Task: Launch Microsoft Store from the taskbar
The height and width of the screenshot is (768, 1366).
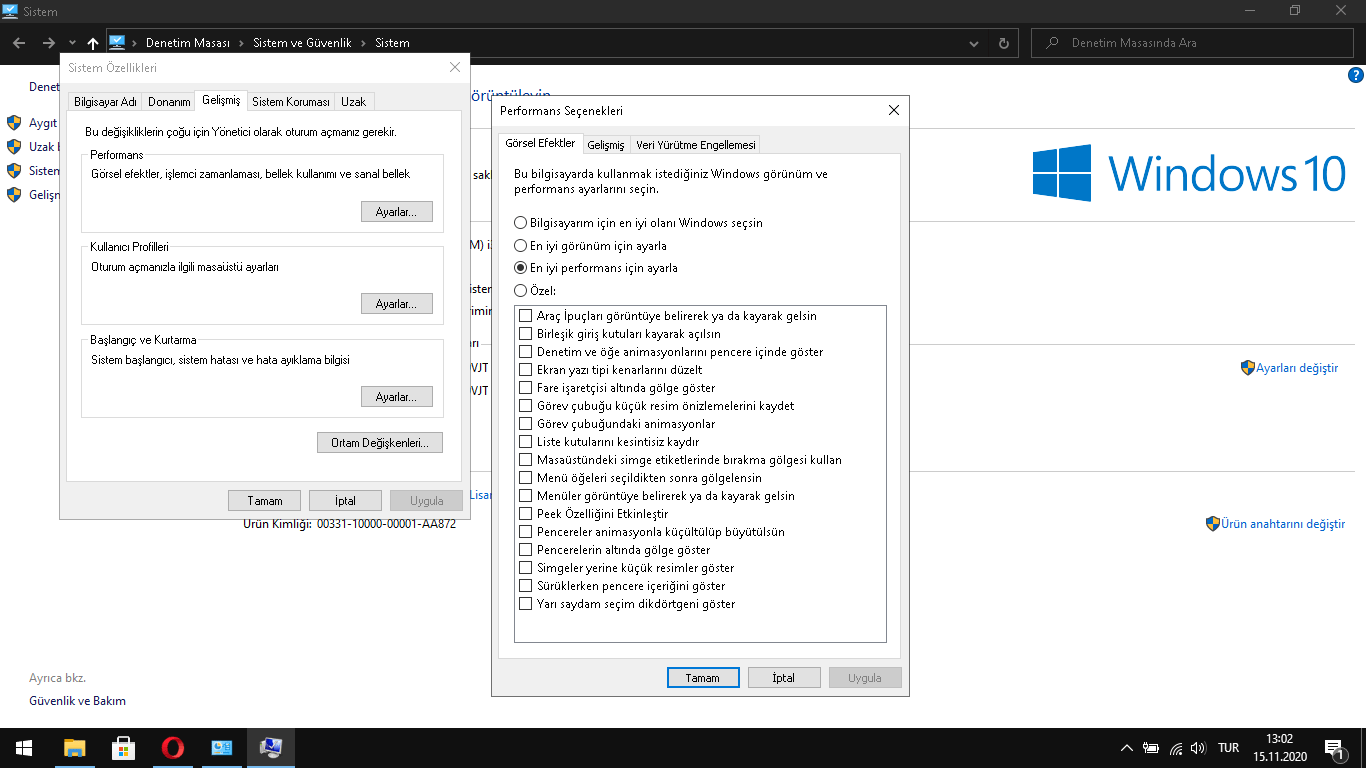Action: [124, 748]
